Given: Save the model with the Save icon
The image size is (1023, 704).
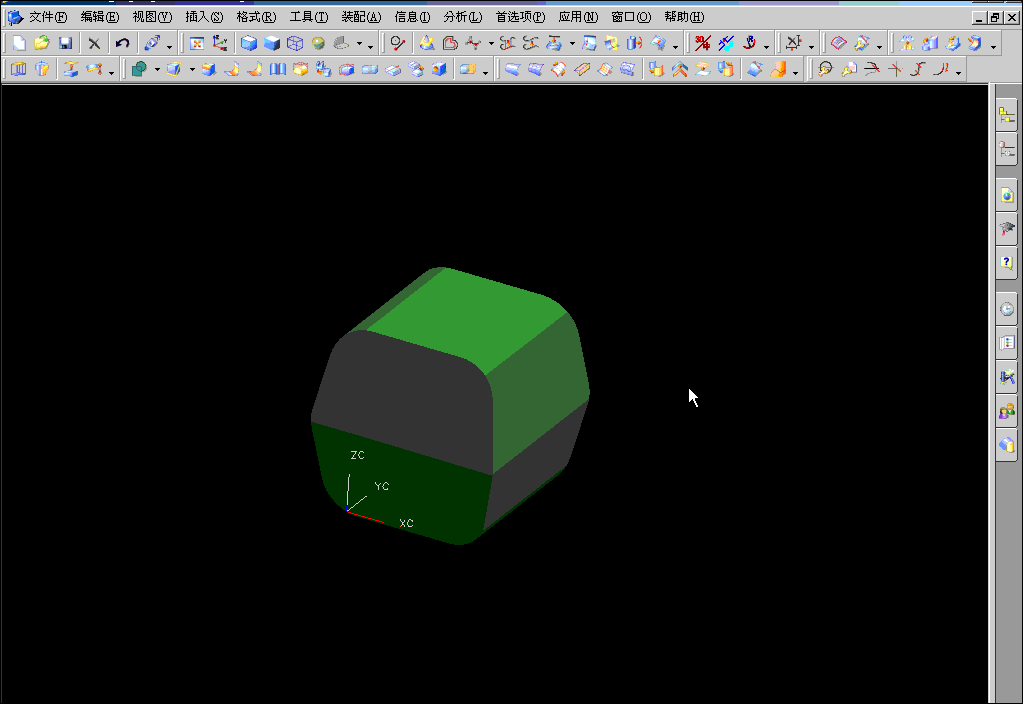Looking at the screenshot, I should [x=65, y=43].
